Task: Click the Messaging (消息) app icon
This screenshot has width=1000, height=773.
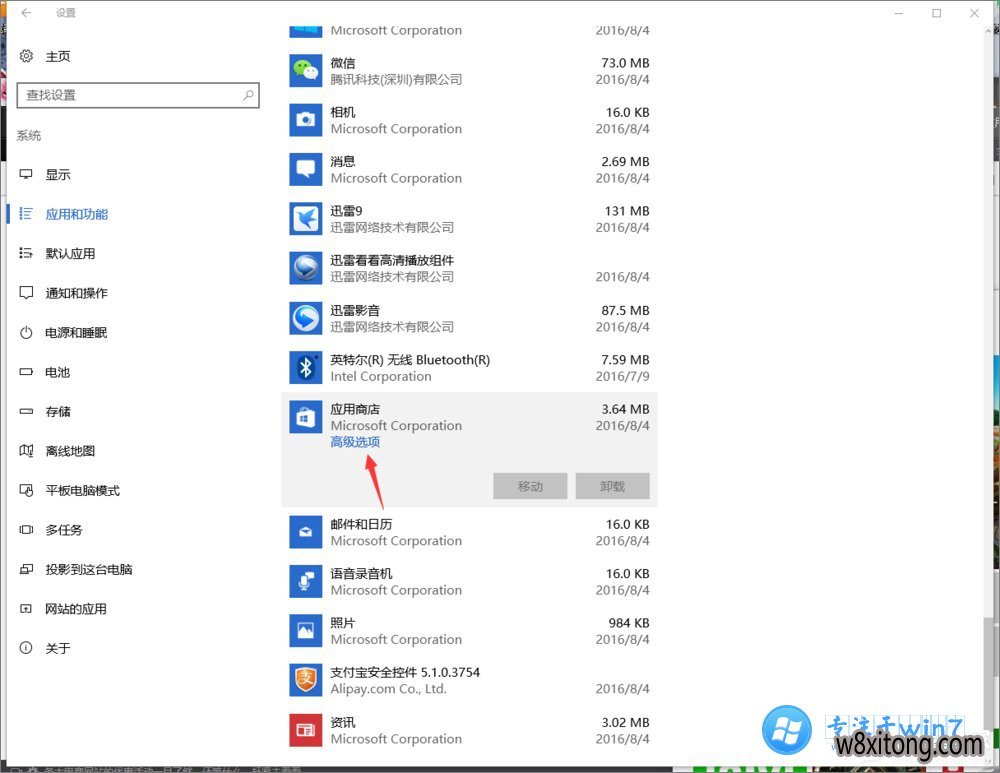Action: coord(305,169)
